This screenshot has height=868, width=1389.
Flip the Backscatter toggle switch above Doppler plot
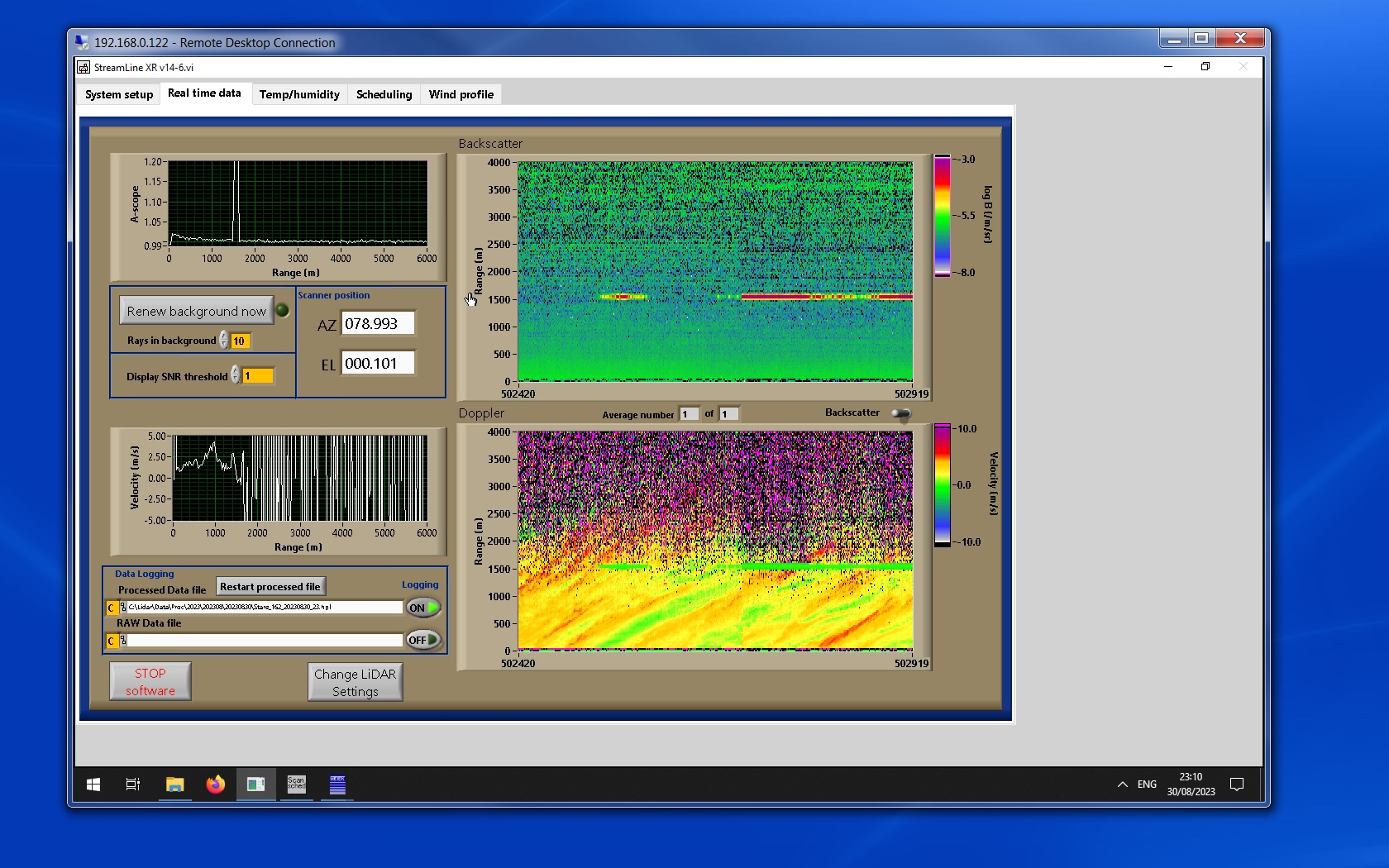click(901, 413)
